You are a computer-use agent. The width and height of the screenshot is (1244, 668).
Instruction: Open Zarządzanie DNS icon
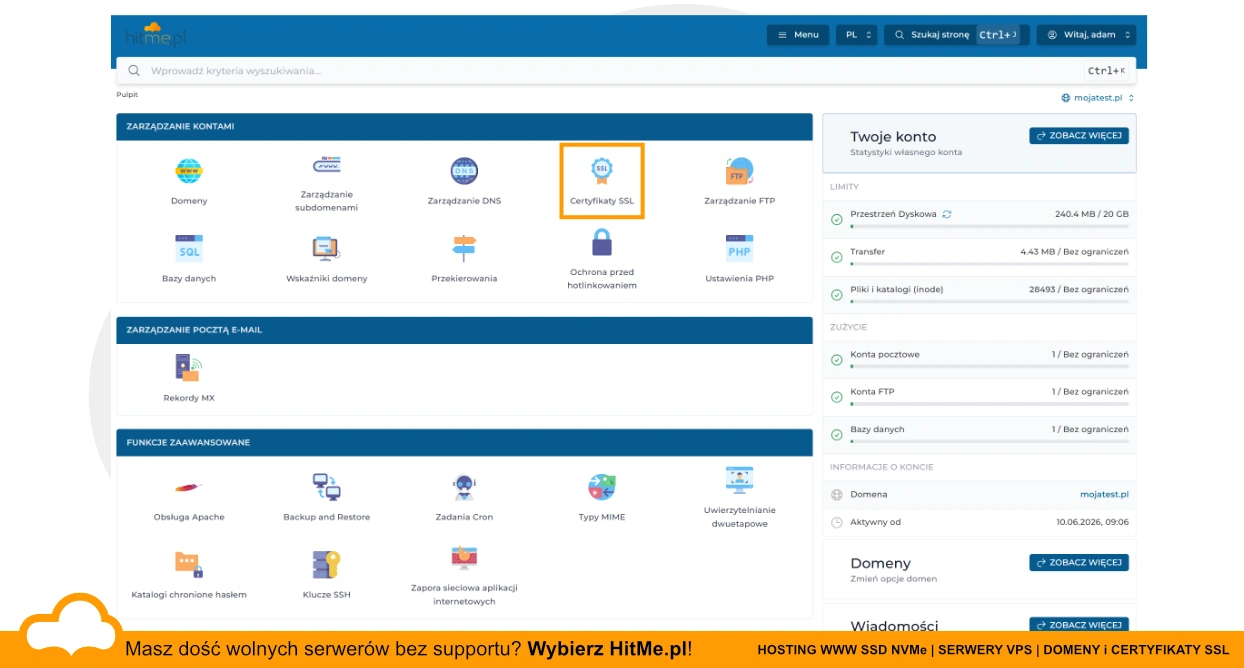(464, 171)
